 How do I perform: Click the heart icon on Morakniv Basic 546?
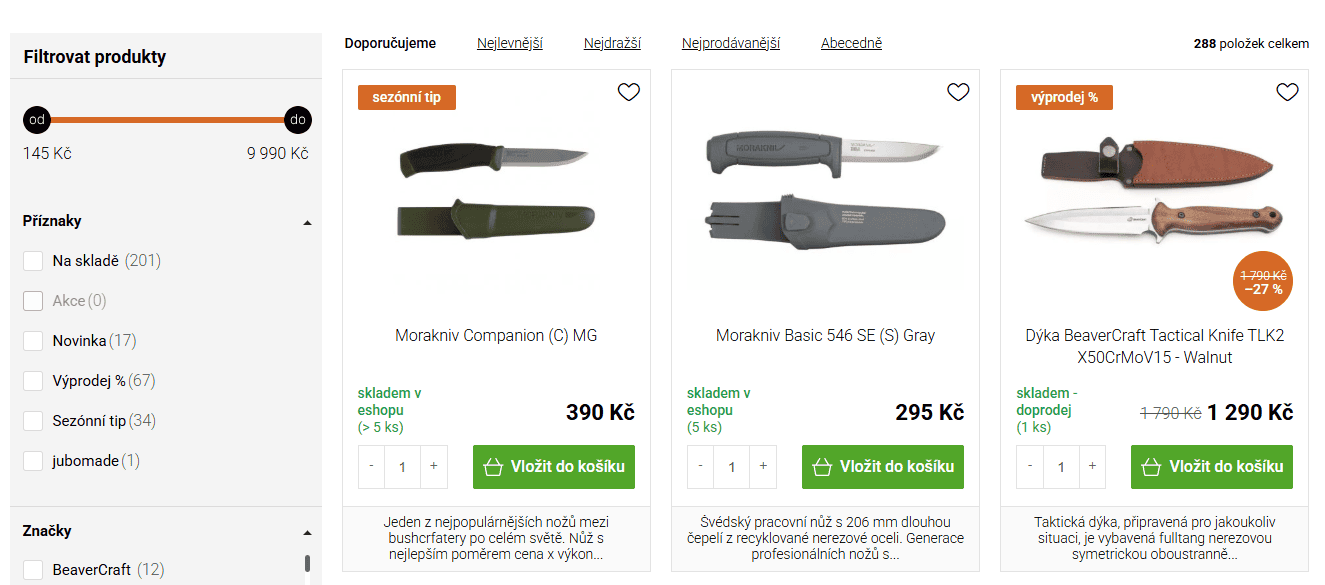click(x=957, y=92)
